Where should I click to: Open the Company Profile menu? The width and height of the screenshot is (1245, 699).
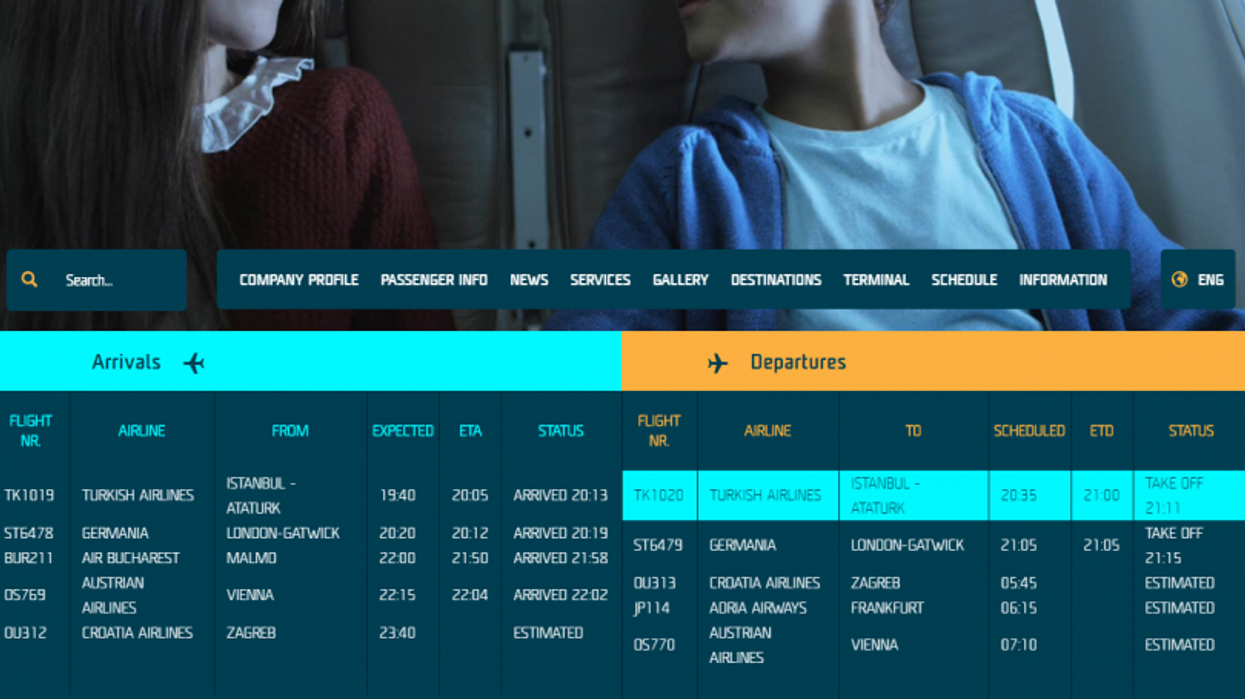pyautogui.click(x=298, y=280)
